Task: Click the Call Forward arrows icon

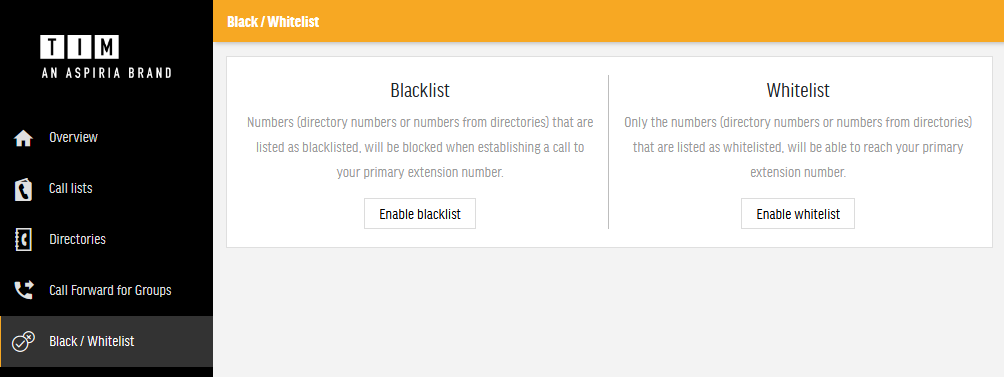Action: [x=23, y=291]
